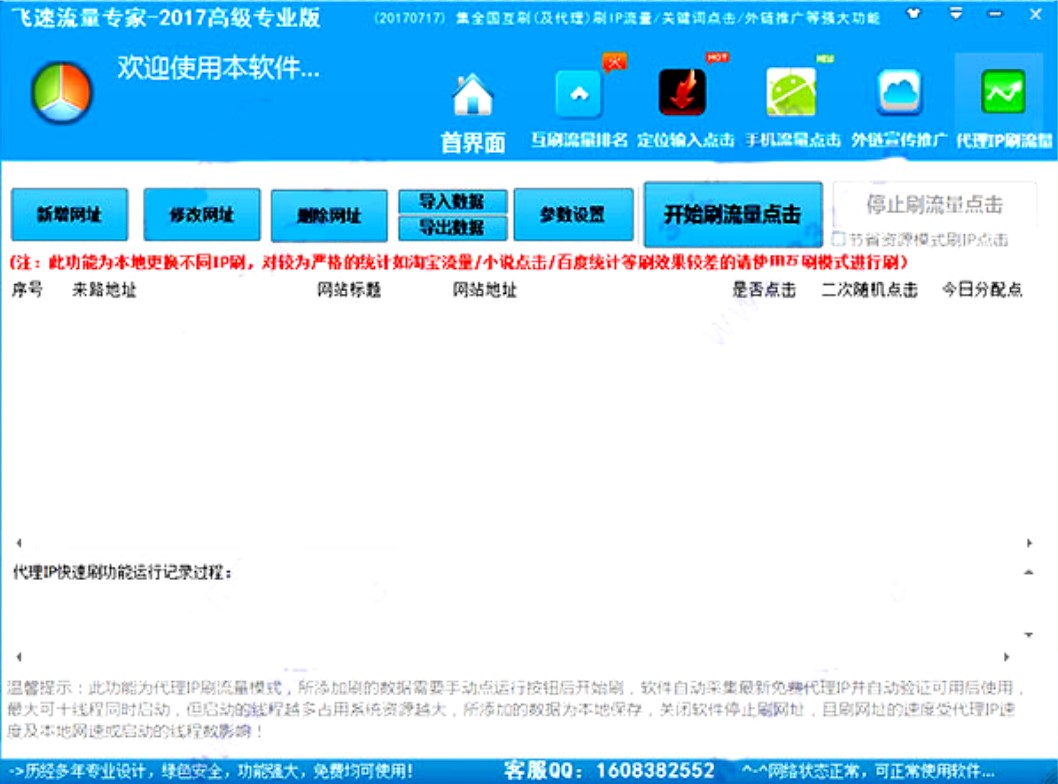Click the 导入数据 button
The width and height of the screenshot is (1058, 784).
pos(452,201)
